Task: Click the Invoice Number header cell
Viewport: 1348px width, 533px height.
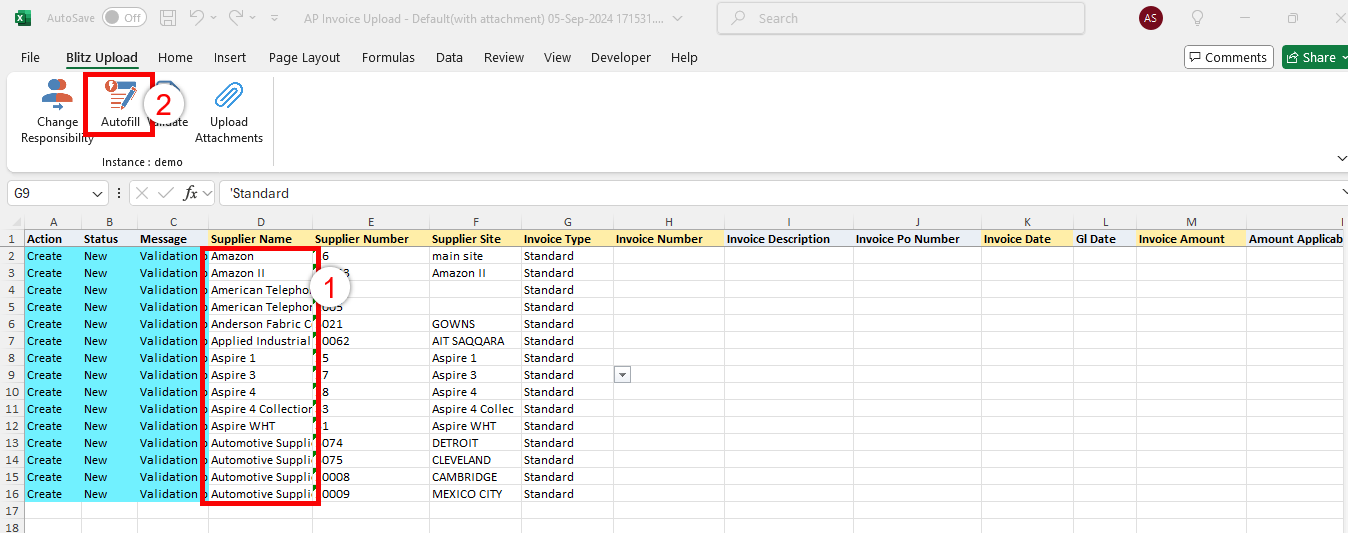Action: pos(669,239)
